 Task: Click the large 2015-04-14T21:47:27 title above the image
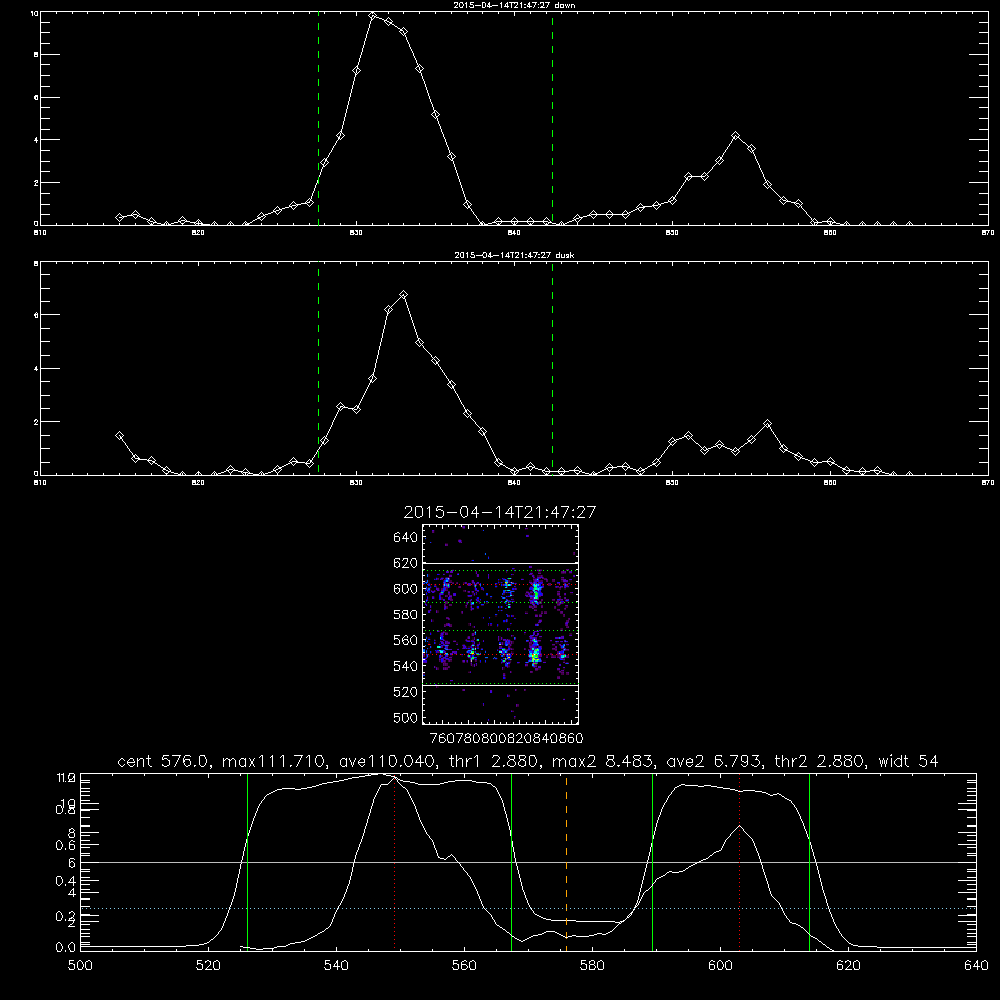pyautogui.click(x=500, y=512)
